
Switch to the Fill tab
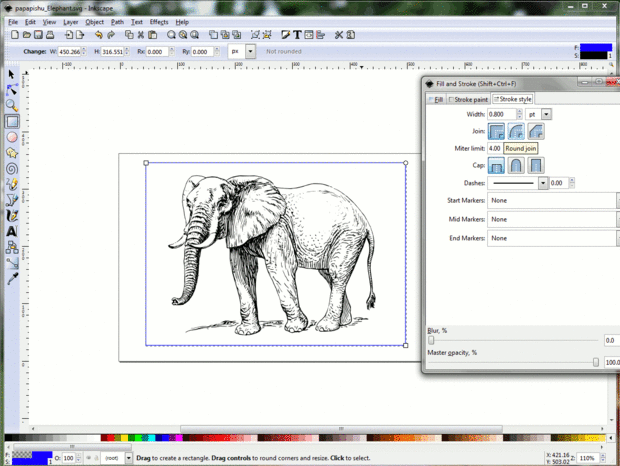437,99
